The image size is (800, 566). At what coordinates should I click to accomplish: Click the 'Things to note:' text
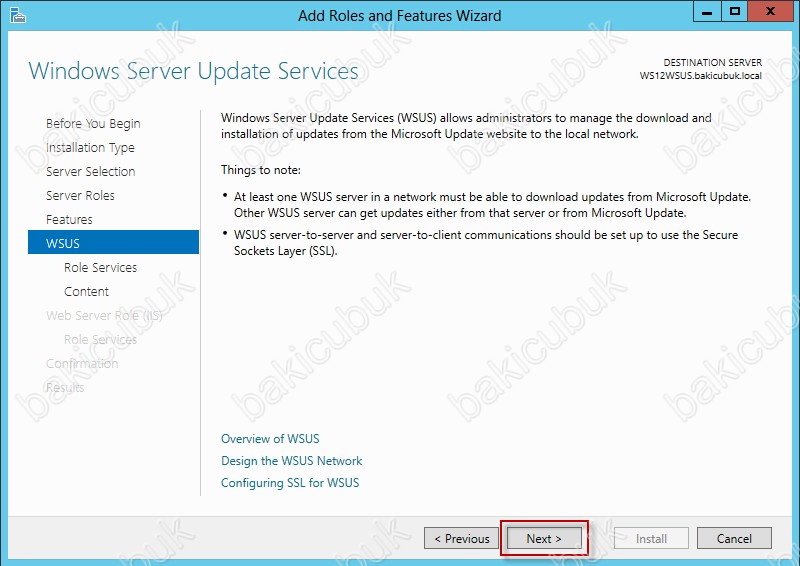coord(261,170)
